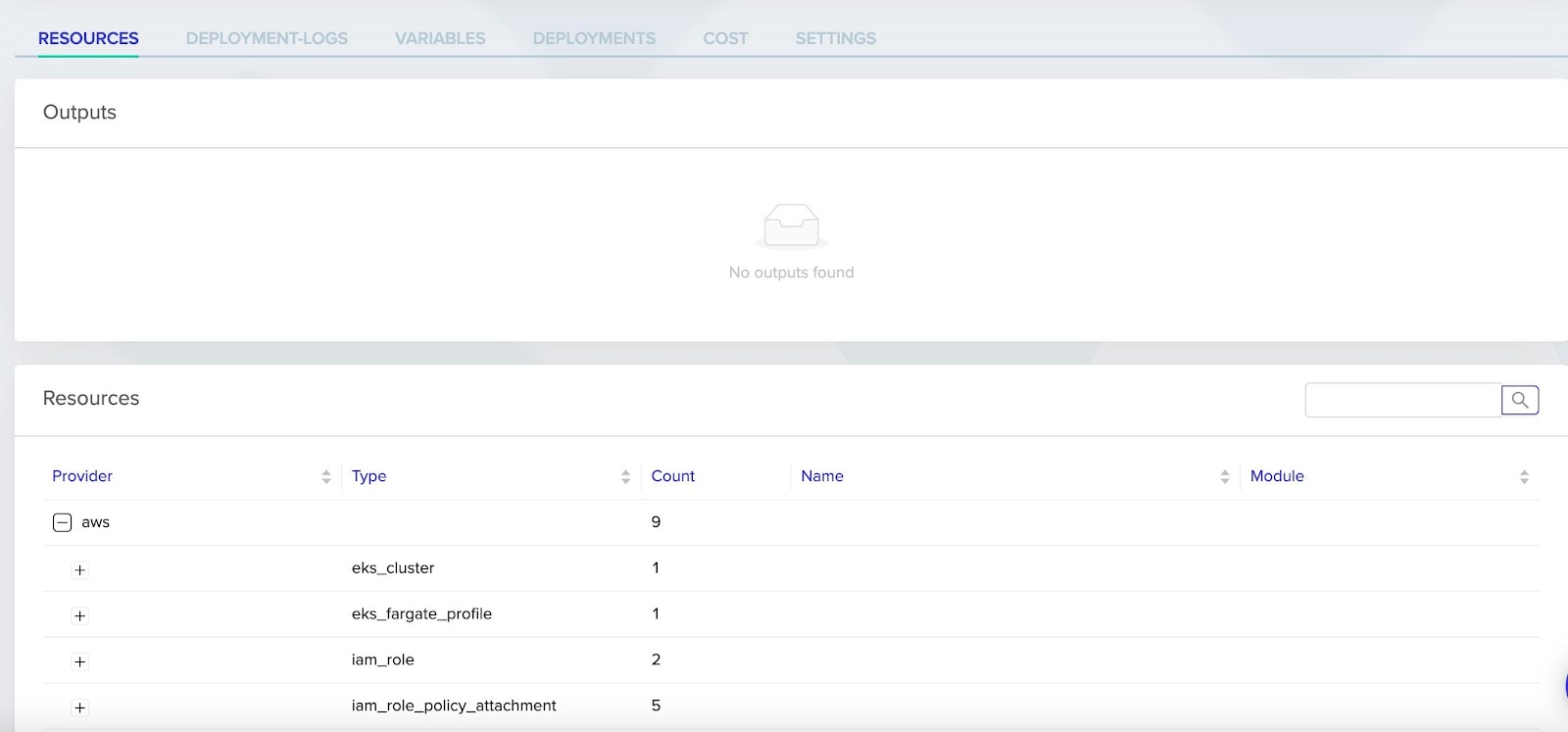
Task: Click the eks_cluster type text
Action: [x=393, y=568]
